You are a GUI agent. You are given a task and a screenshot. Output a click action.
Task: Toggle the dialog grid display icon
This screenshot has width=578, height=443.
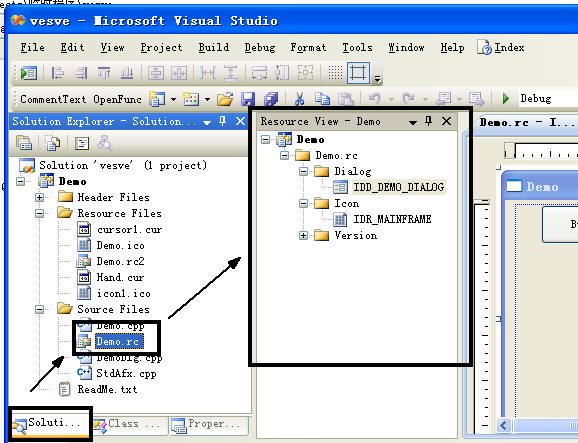pyautogui.click(x=335, y=73)
